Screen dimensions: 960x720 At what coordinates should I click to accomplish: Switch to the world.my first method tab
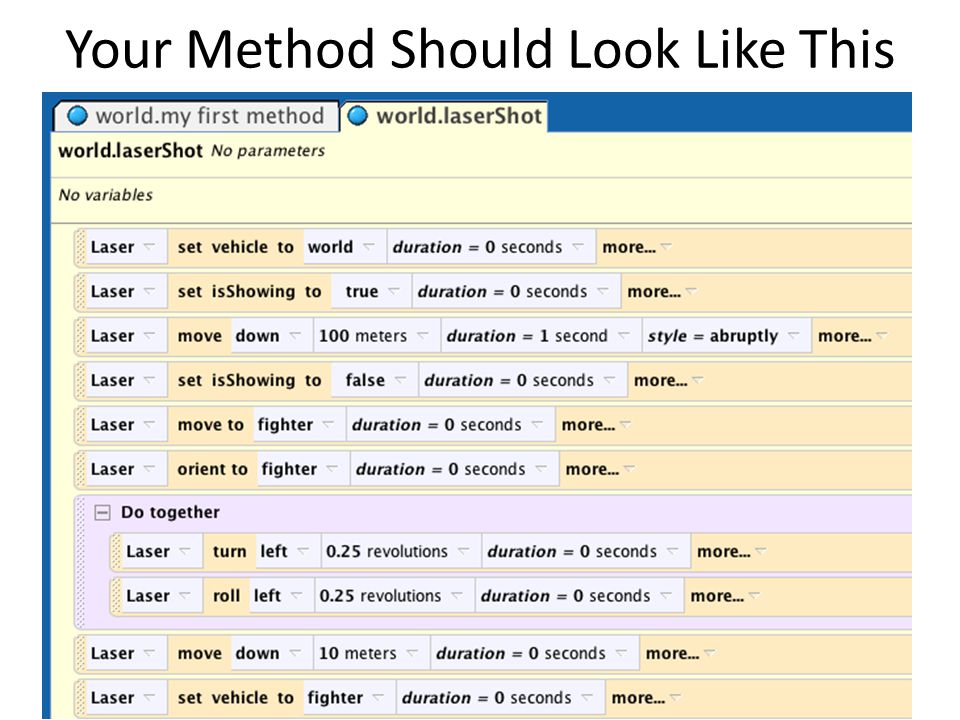(197, 116)
